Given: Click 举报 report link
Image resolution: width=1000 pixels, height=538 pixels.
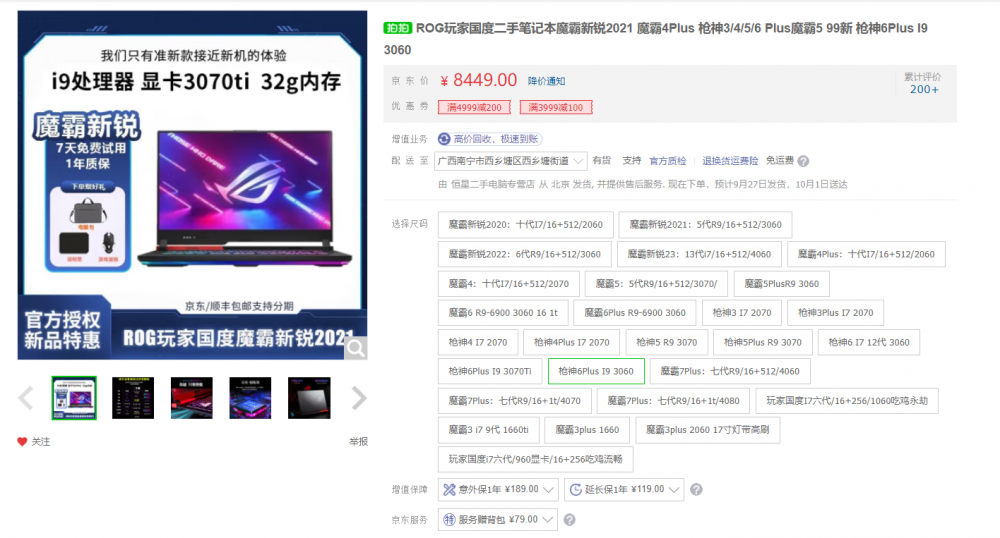Looking at the screenshot, I should [358, 441].
